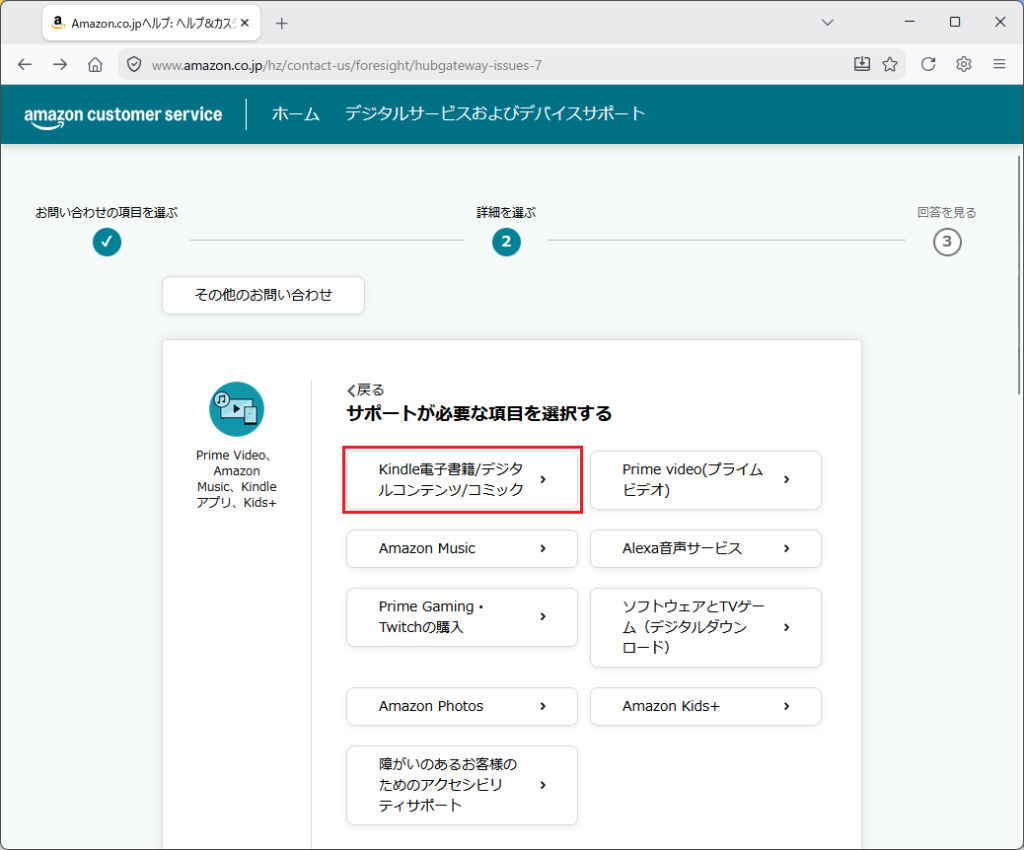The width and height of the screenshot is (1024, 850).
Task: Click その他のお問い合わせ button
Action: pos(263,295)
